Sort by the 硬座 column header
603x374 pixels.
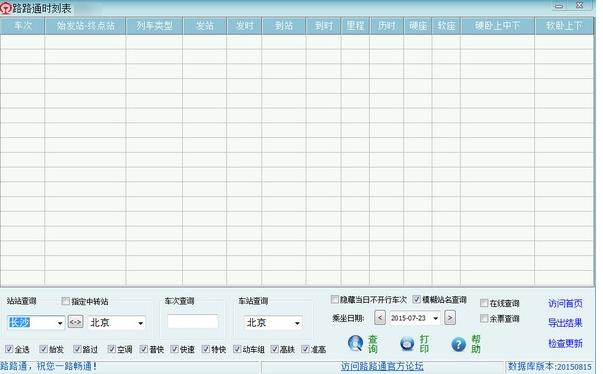418,26
